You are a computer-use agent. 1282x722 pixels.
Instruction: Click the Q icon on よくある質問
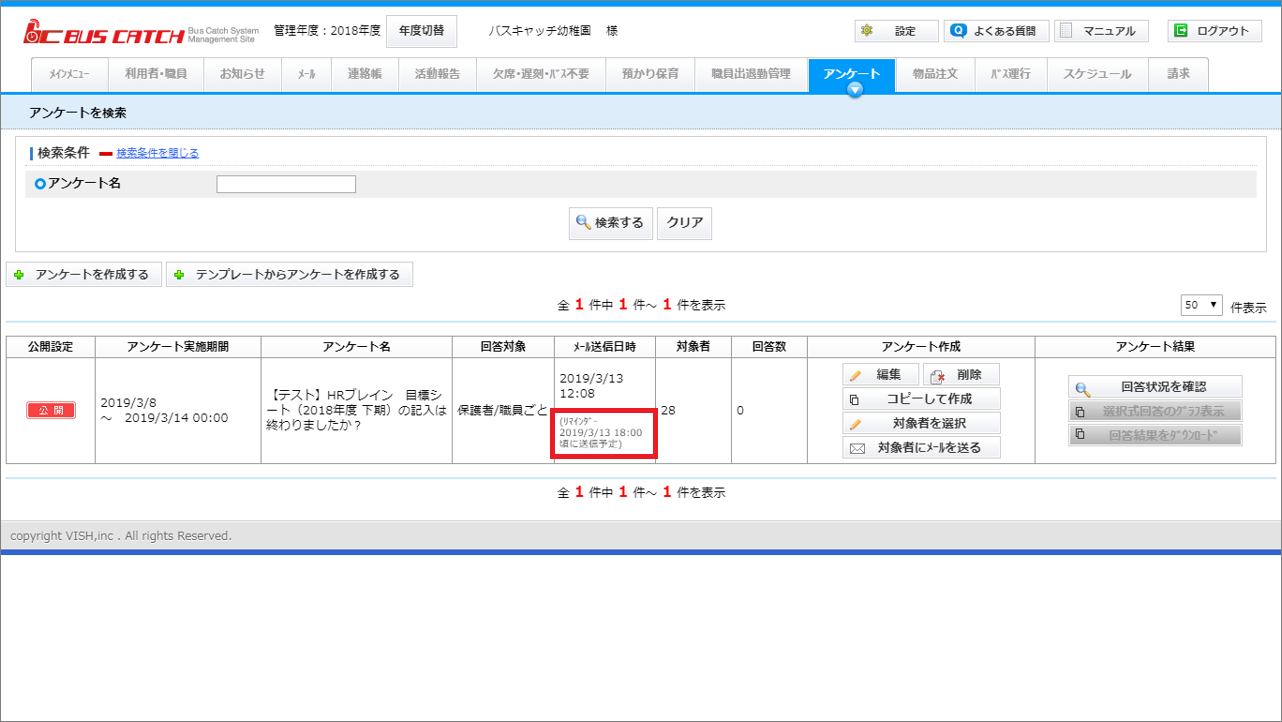[959, 31]
